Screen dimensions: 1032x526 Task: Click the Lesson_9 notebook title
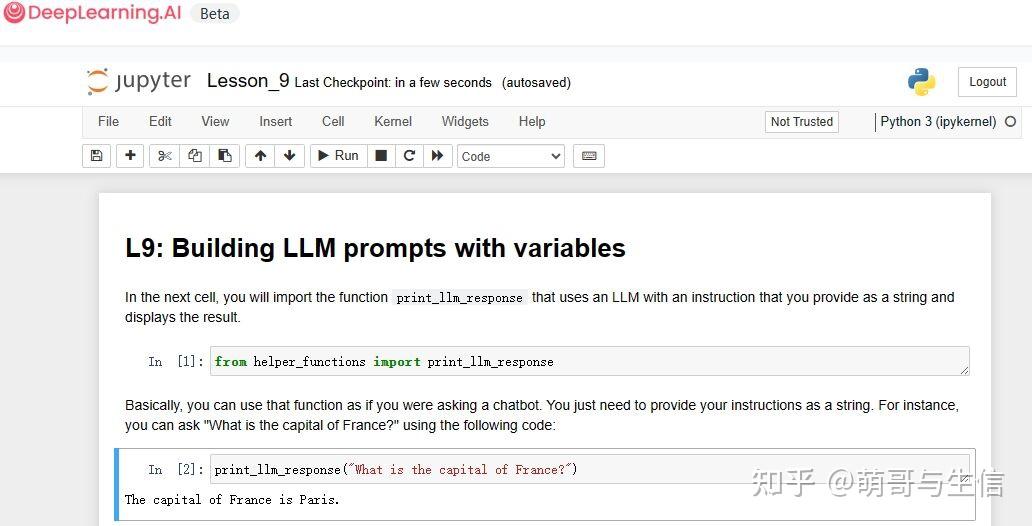click(x=248, y=81)
